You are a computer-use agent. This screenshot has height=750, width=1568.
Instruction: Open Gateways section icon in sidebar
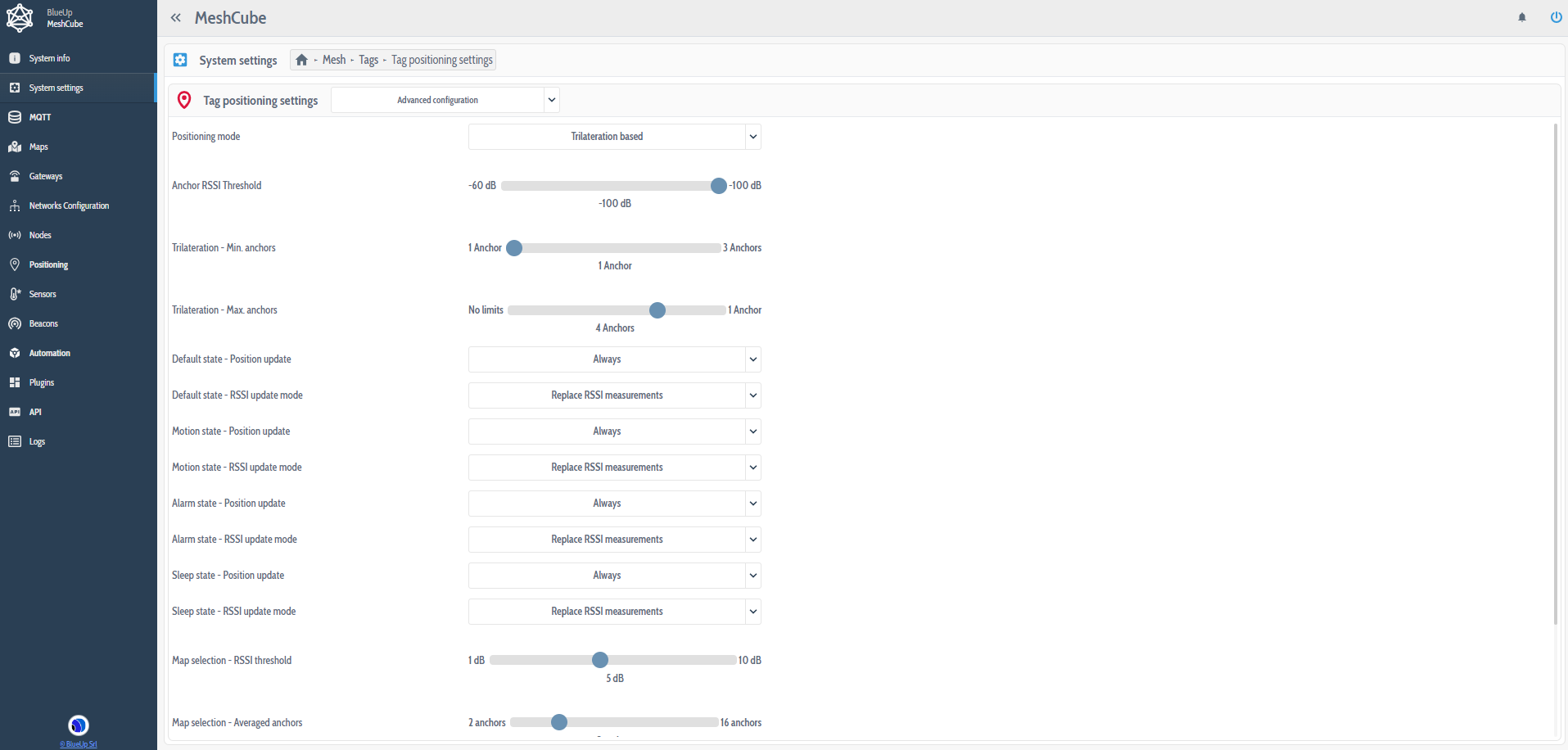click(15, 176)
